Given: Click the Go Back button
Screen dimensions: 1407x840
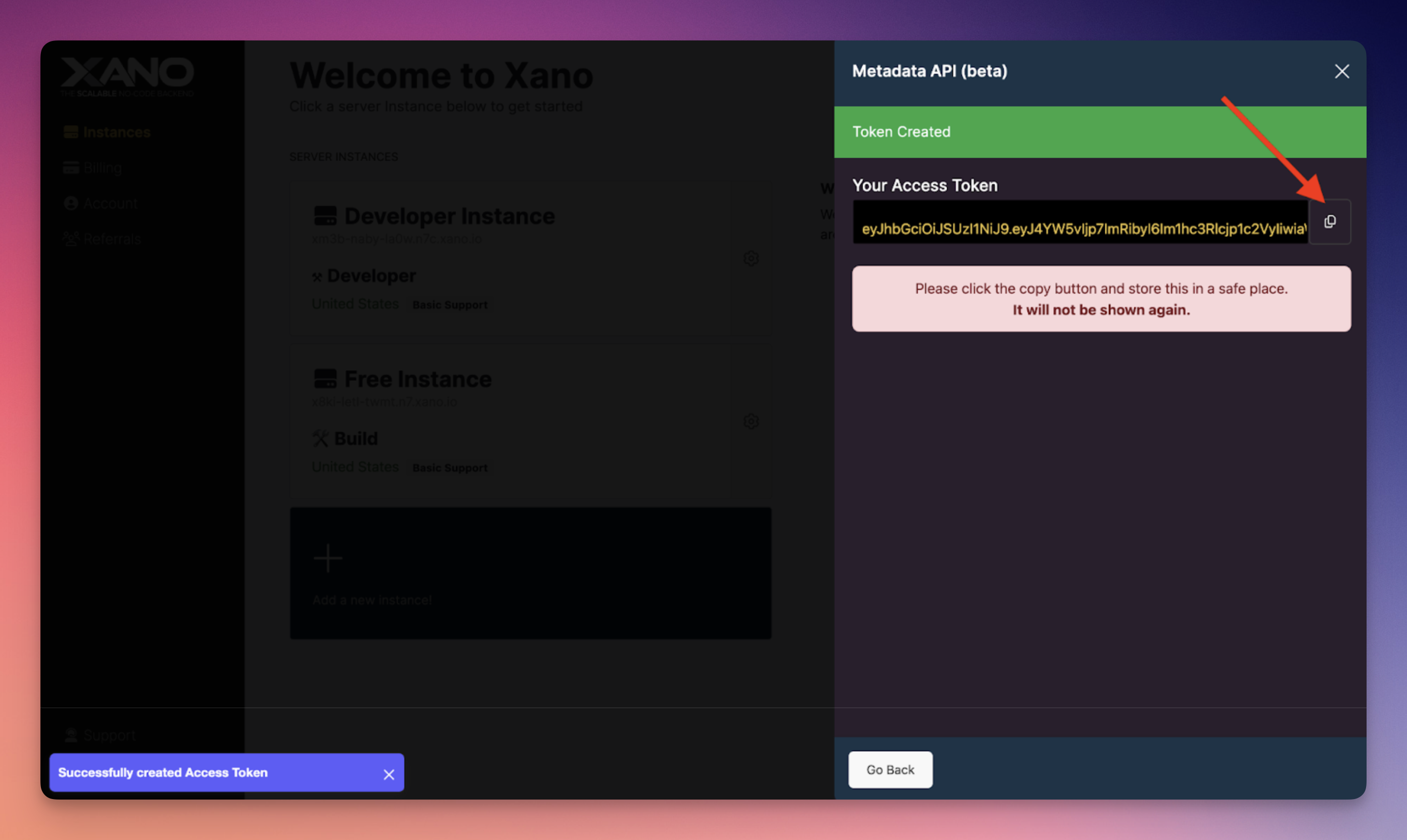Looking at the screenshot, I should [x=890, y=769].
